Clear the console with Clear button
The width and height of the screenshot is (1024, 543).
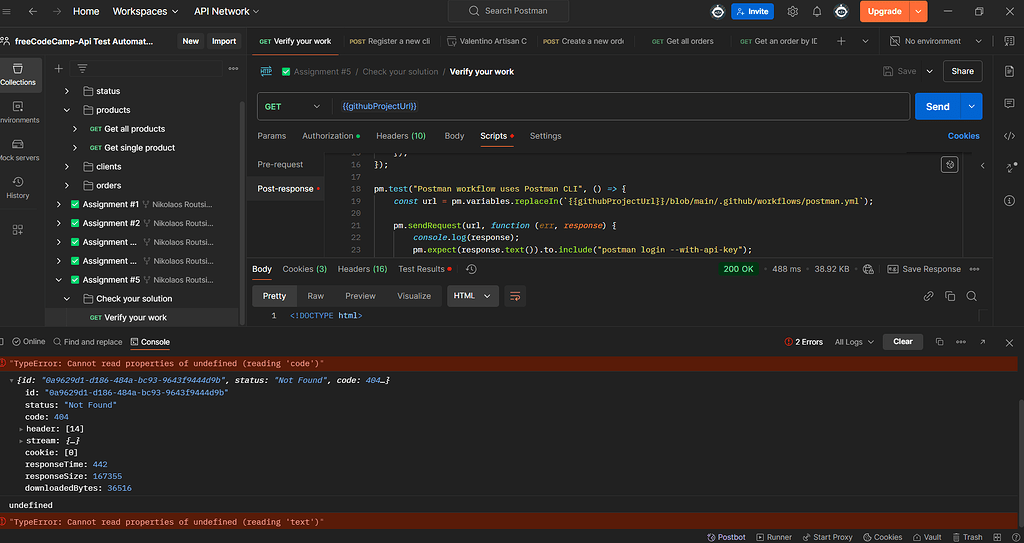902,341
